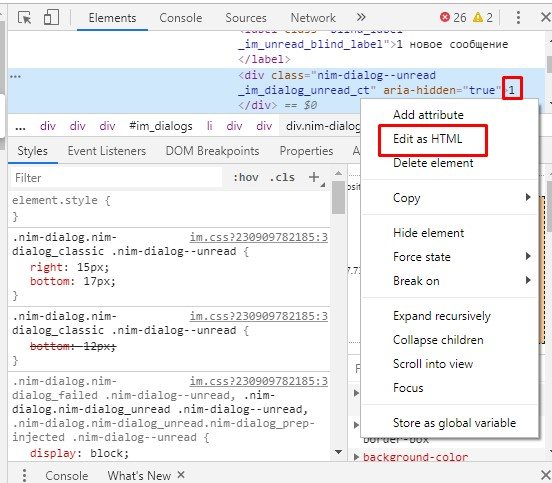
Task: Click the element.style rule header
Action: point(61,200)
